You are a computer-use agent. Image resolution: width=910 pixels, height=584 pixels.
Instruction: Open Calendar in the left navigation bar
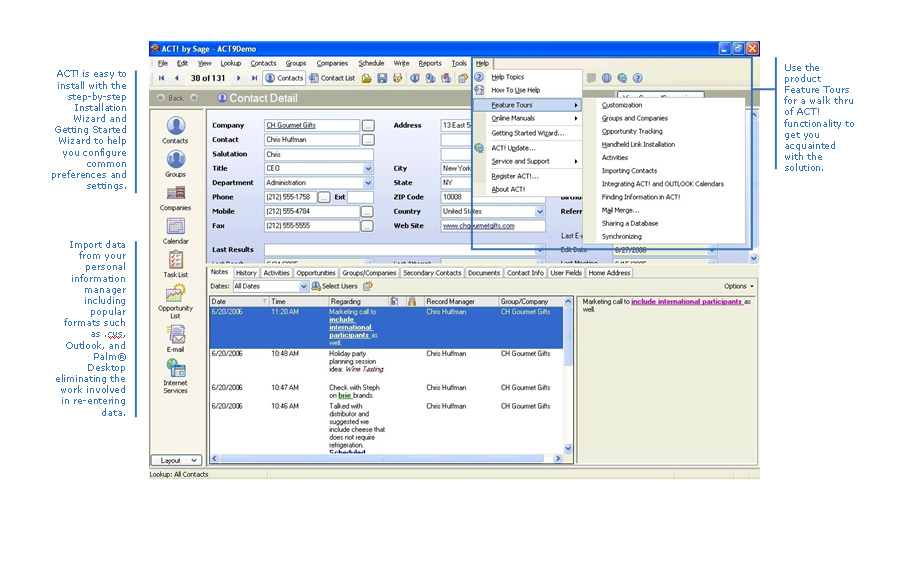click(x=175, y=231)
